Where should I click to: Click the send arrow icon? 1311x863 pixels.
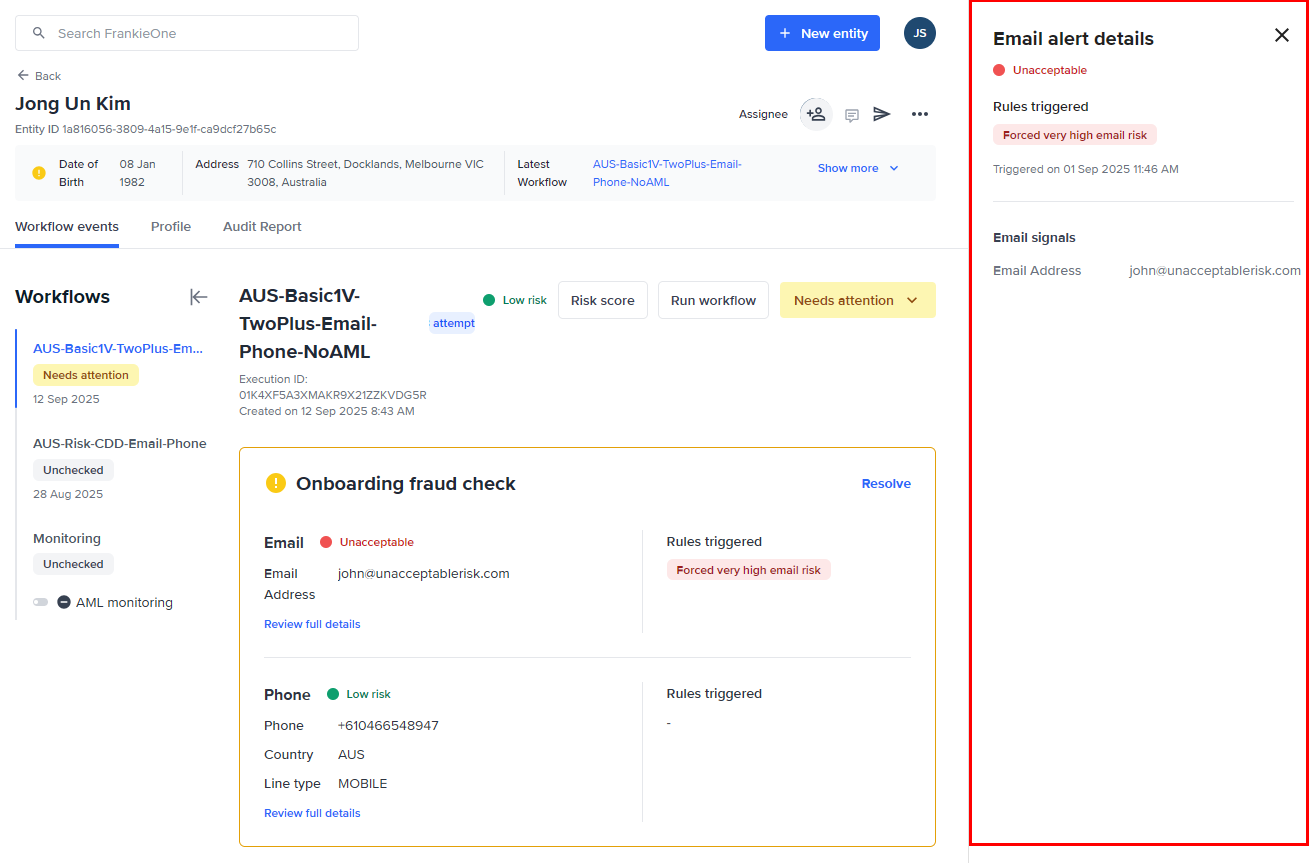coord(881,114)
